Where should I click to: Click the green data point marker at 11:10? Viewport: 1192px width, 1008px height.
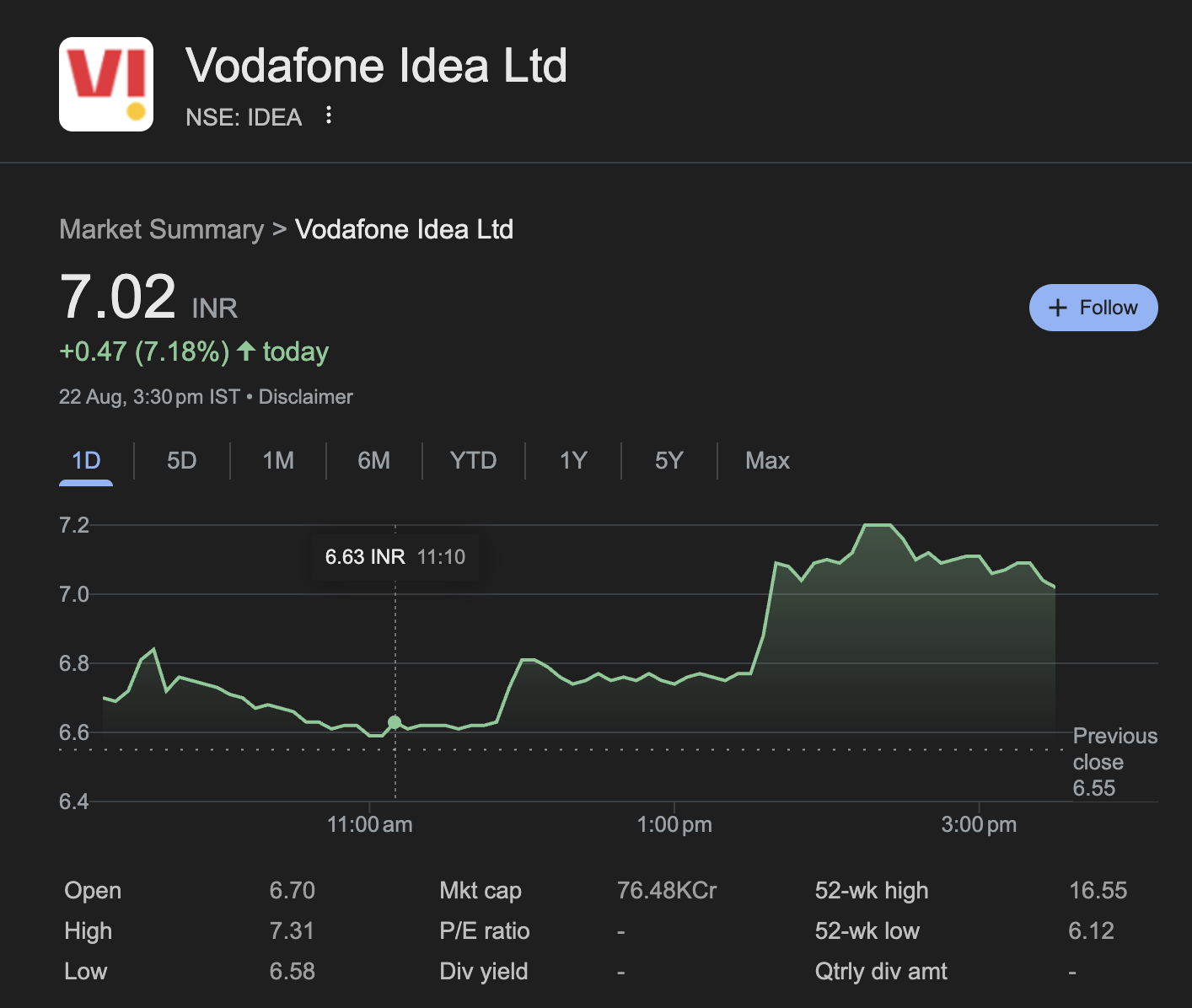tap(395, 722)
